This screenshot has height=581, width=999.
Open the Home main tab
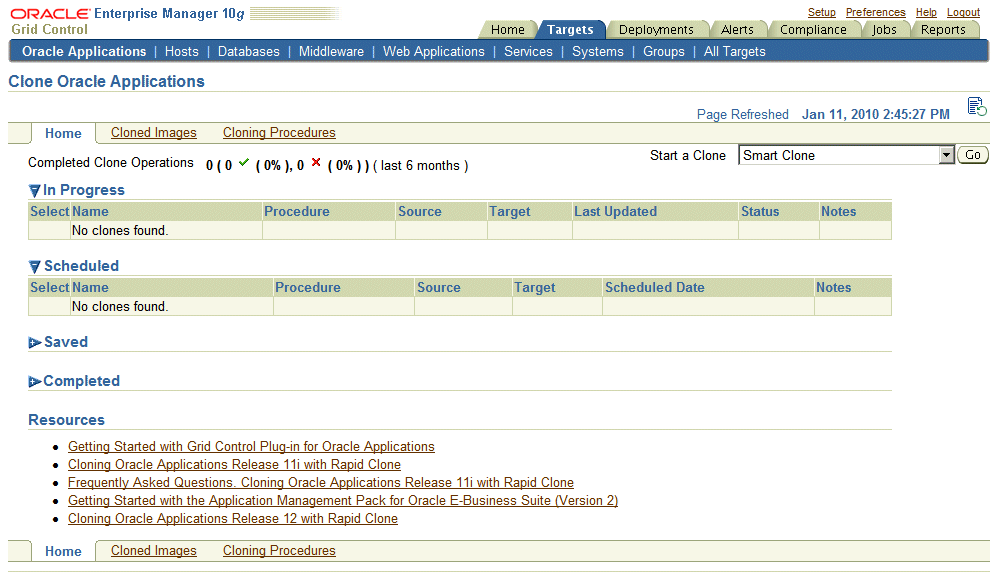tap(508, 29)
